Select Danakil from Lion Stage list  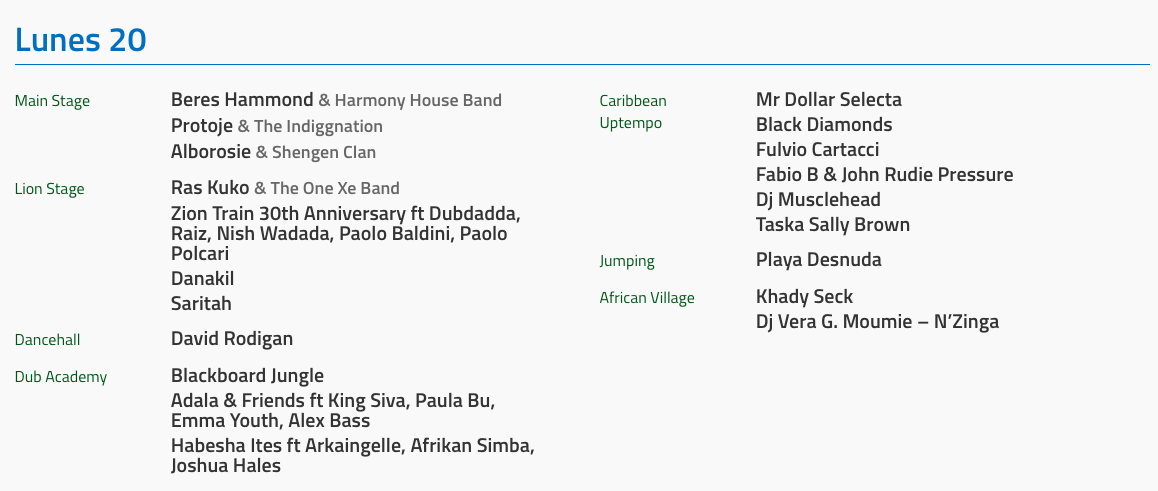202,279
